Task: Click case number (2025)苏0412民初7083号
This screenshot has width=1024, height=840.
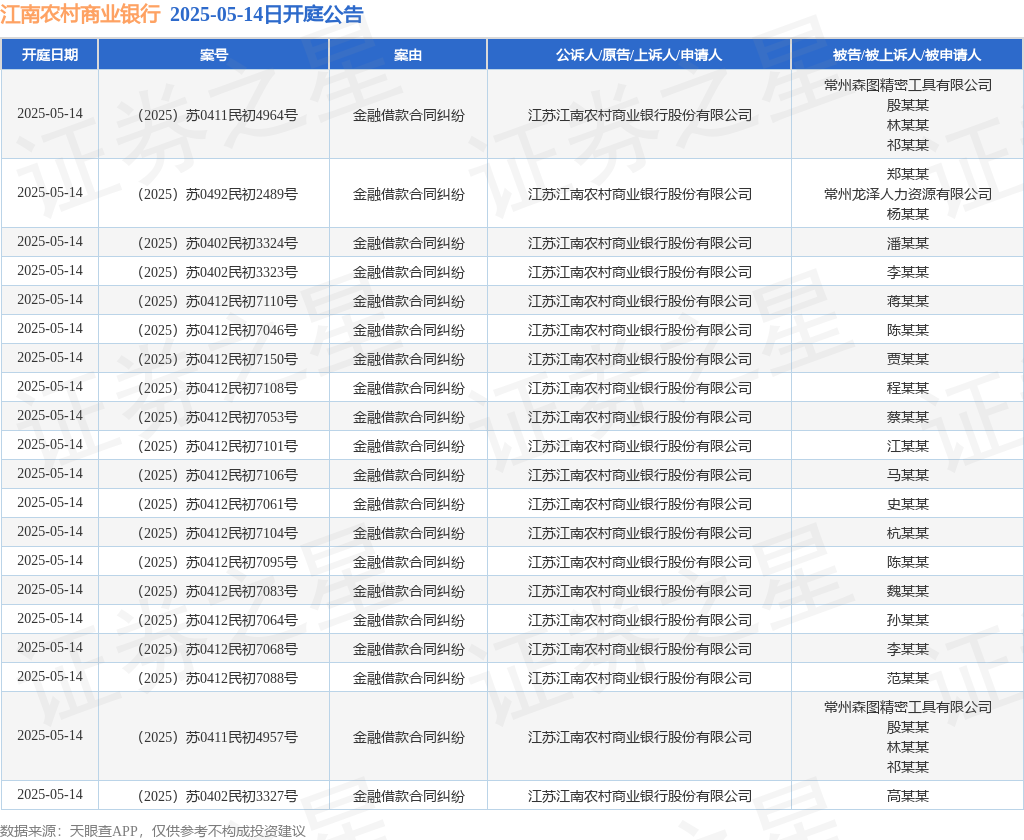Action: coord(217,591)
